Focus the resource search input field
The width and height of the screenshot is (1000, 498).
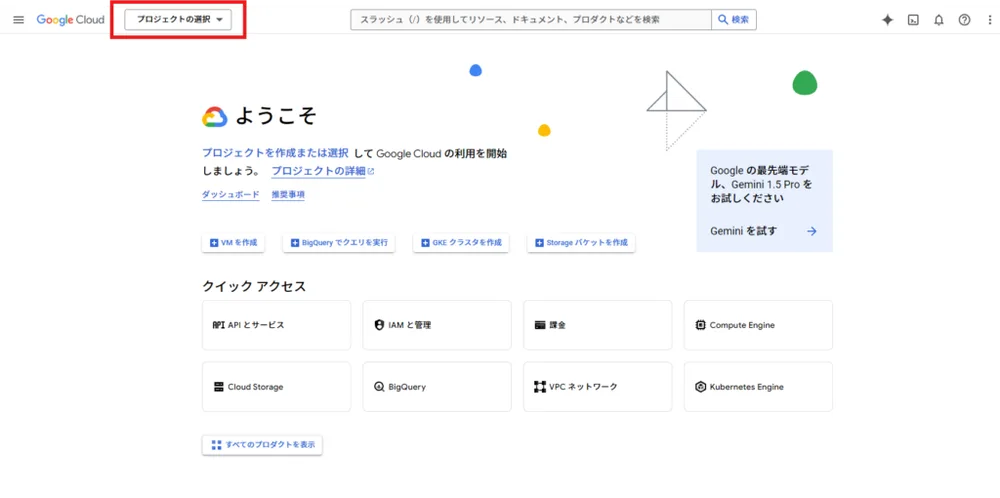click(x=531, y=20)
